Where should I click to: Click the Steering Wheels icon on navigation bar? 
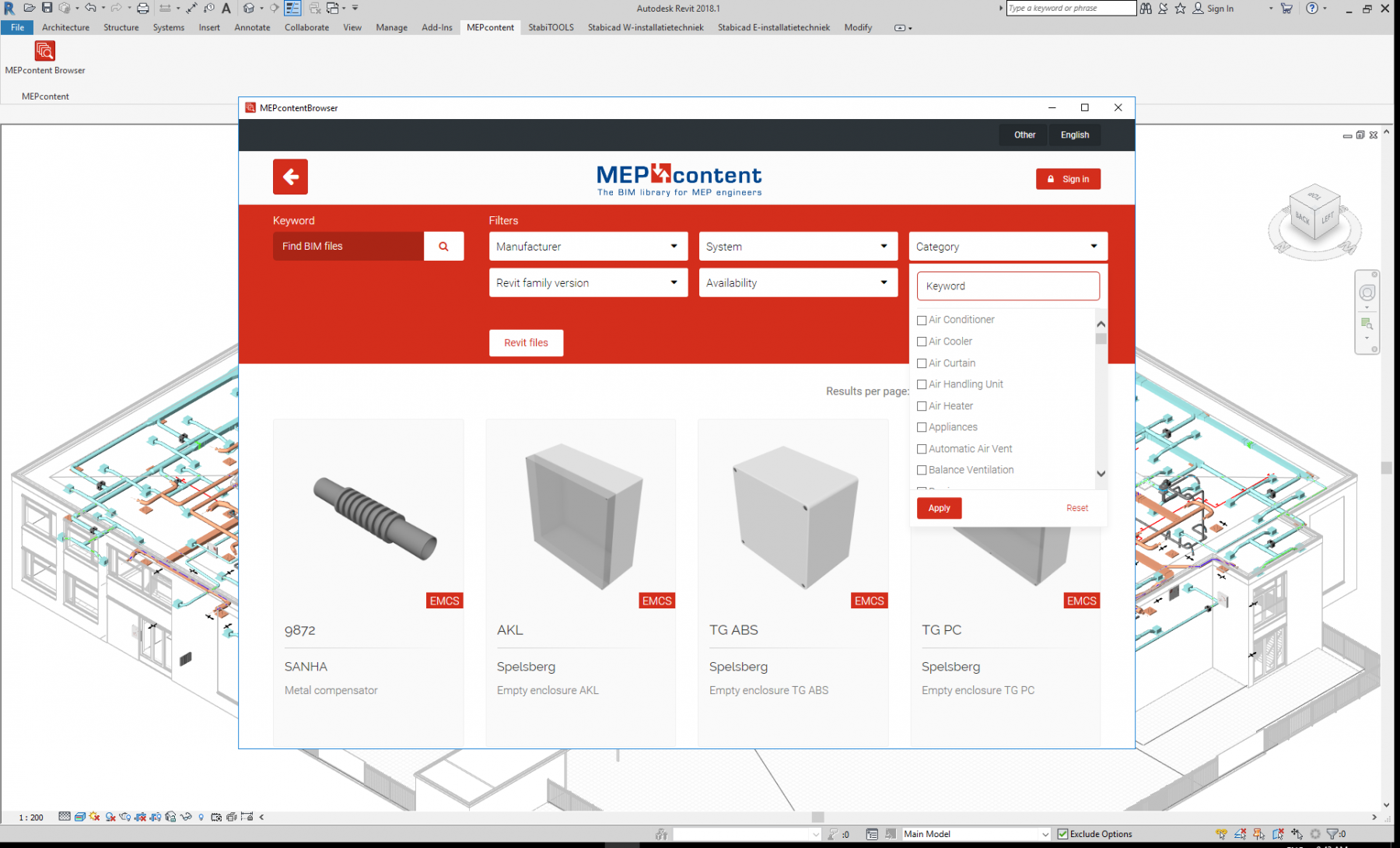point(1367,293)
